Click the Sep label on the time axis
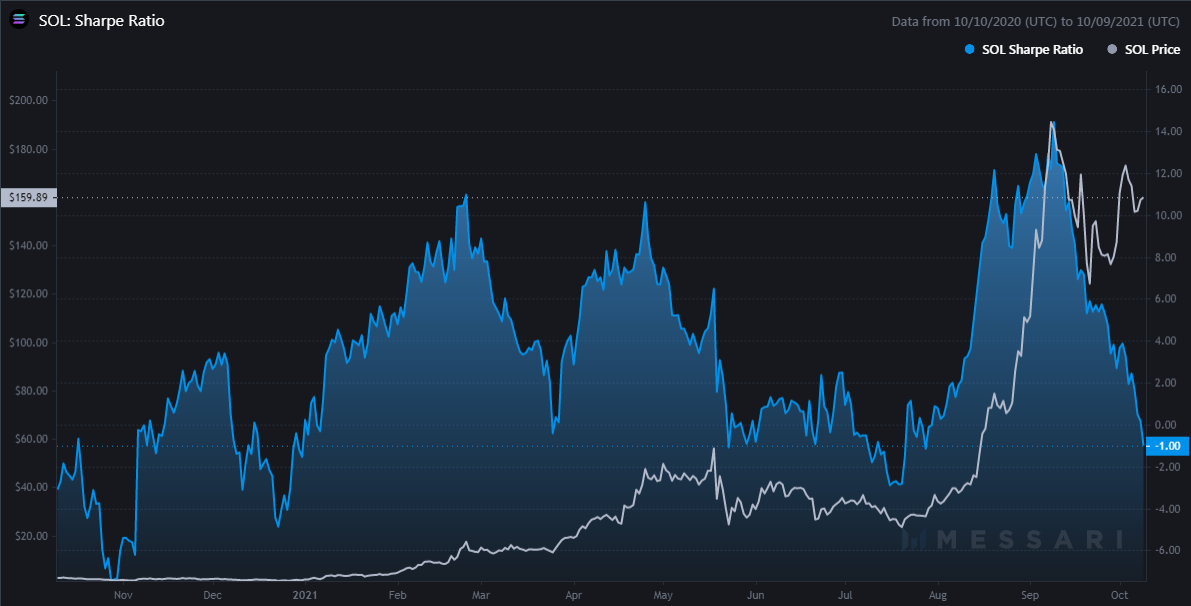This screenshot has width=1191, height=606. [x=1030, y=595]
